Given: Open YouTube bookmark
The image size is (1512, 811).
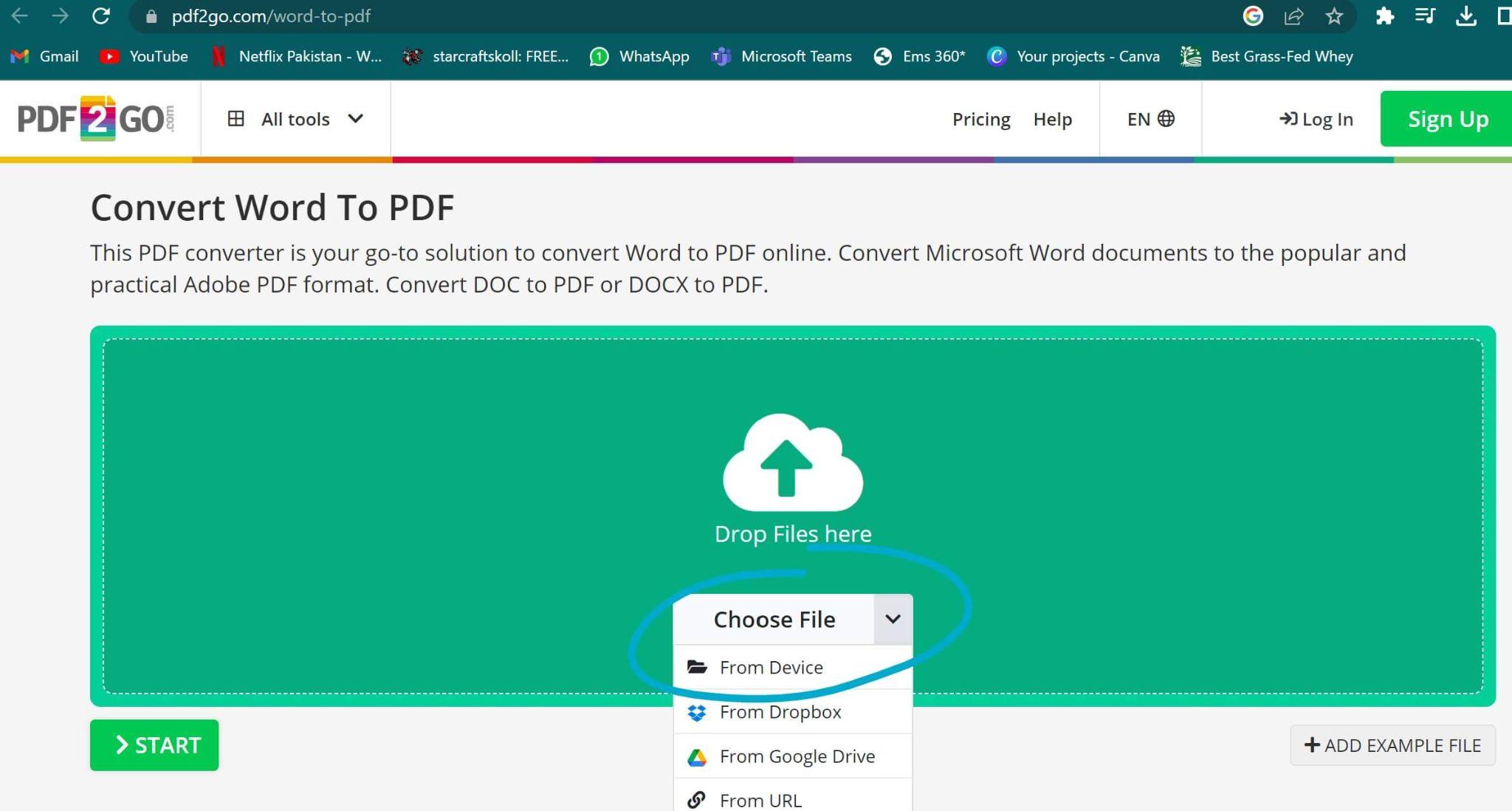Looking at the screenshot, I should [145, 55].
